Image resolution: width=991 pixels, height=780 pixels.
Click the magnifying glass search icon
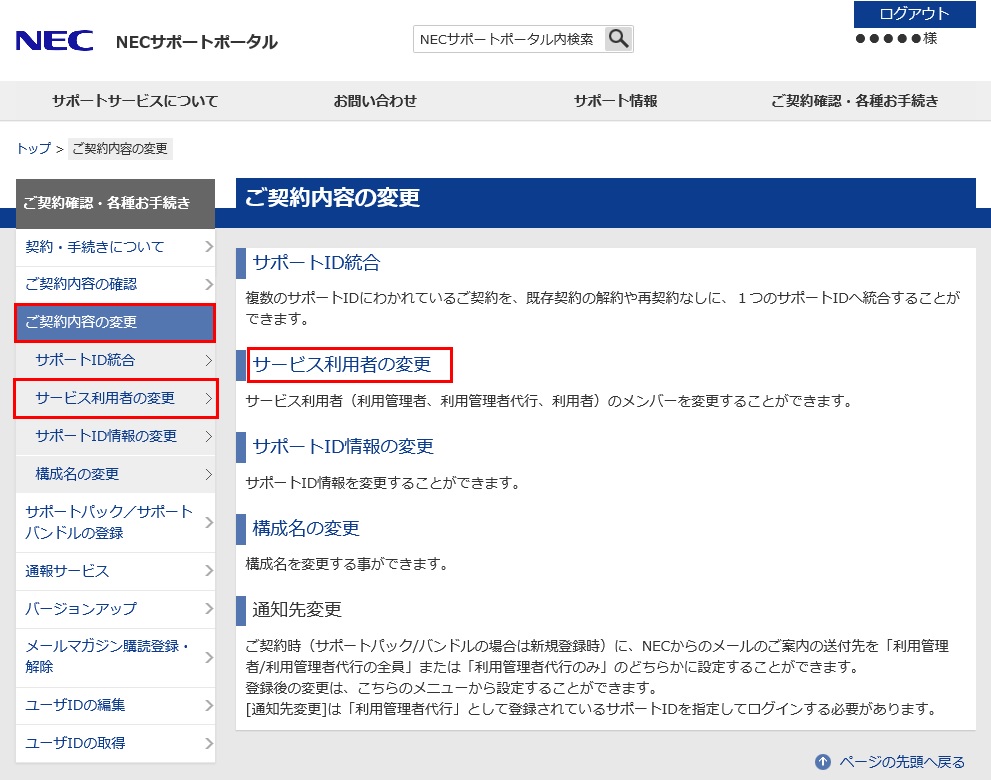pos(619,39)
